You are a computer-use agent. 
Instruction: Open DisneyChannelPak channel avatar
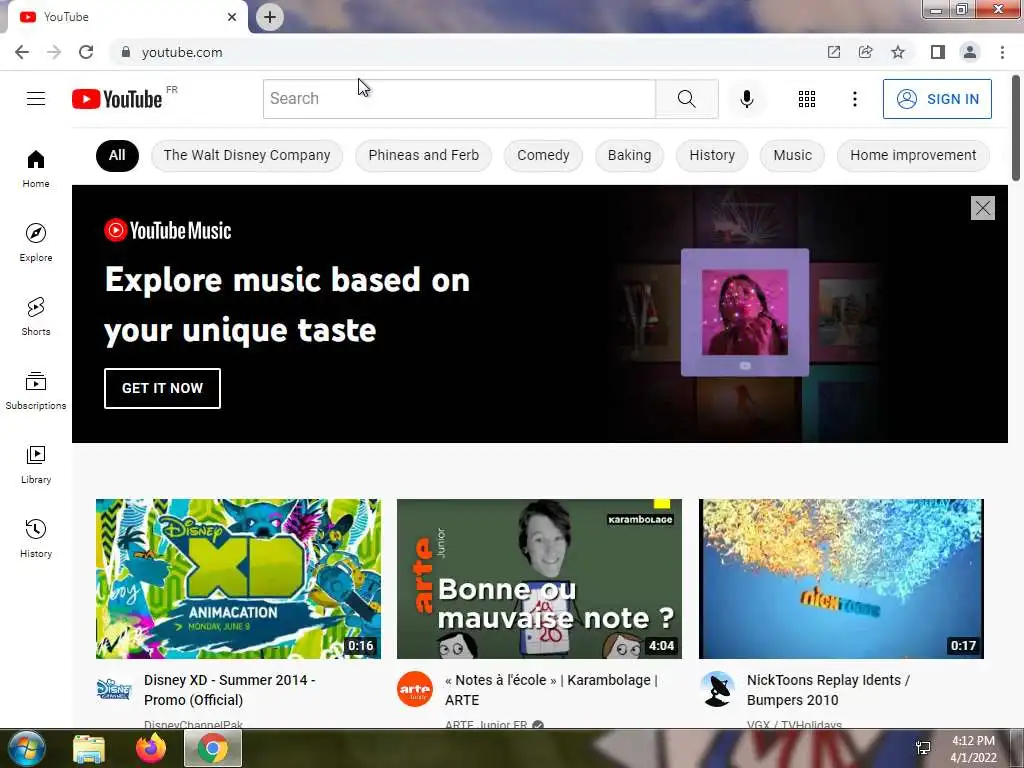[114, 689]
